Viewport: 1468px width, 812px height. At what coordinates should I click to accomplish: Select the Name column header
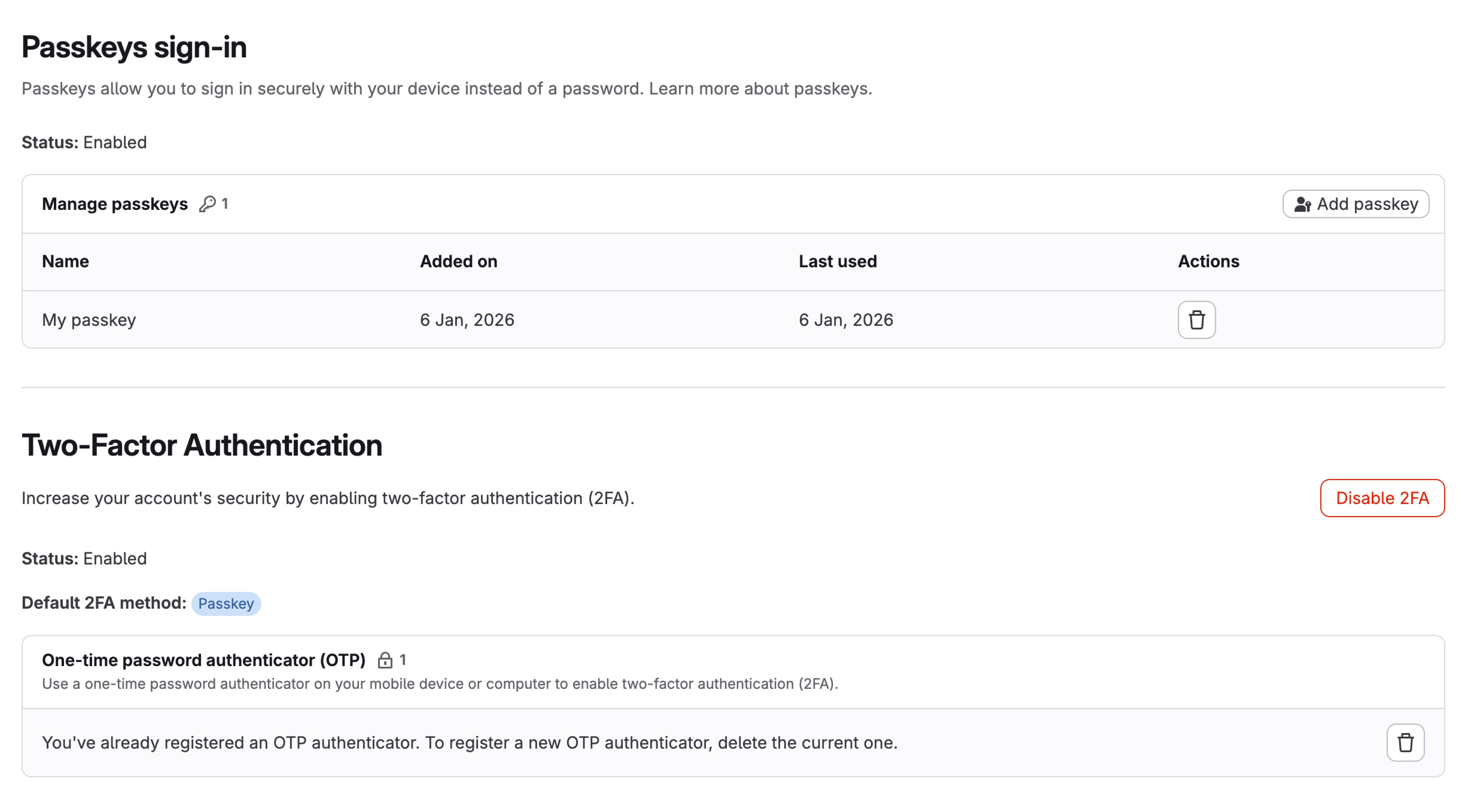65,261
